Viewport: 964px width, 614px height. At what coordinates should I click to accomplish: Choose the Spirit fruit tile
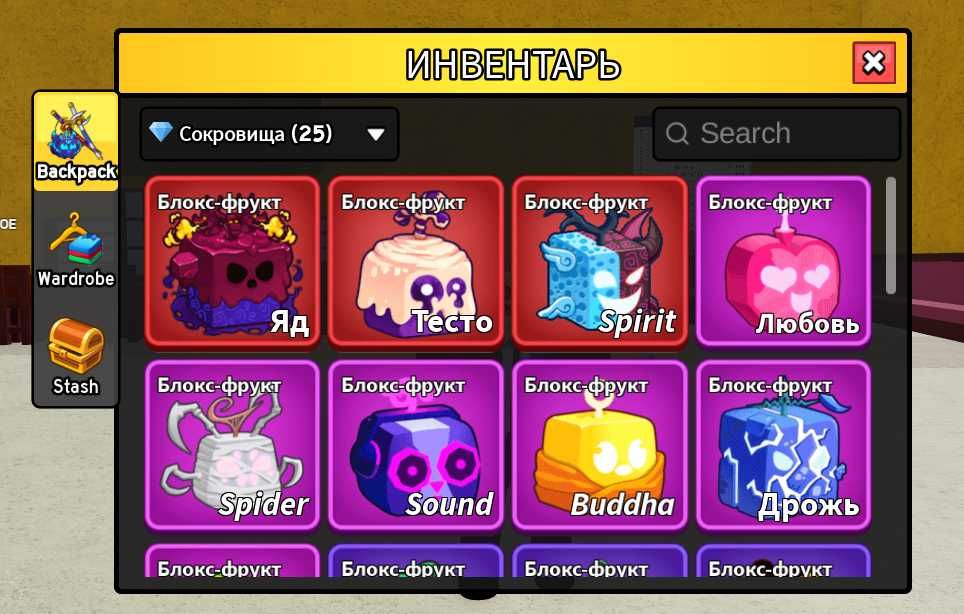599,262
